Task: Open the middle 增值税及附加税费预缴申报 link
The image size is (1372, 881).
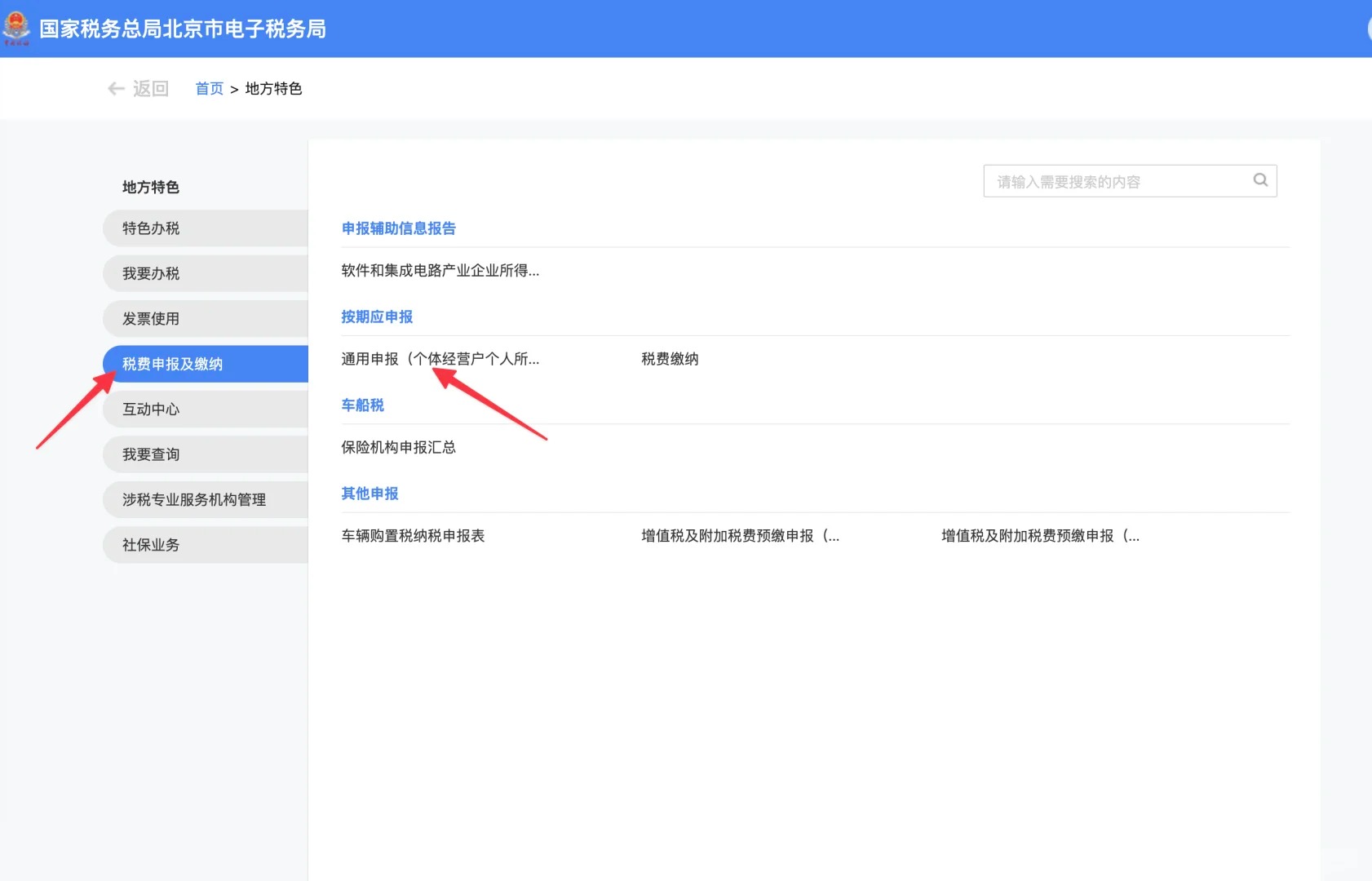Action: (x=741, y=536)
